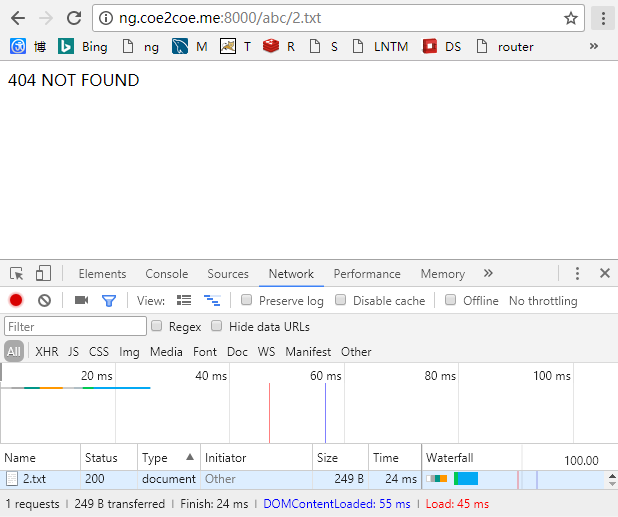
Task: Select the 2.txt request row
Action: point(303,479)
